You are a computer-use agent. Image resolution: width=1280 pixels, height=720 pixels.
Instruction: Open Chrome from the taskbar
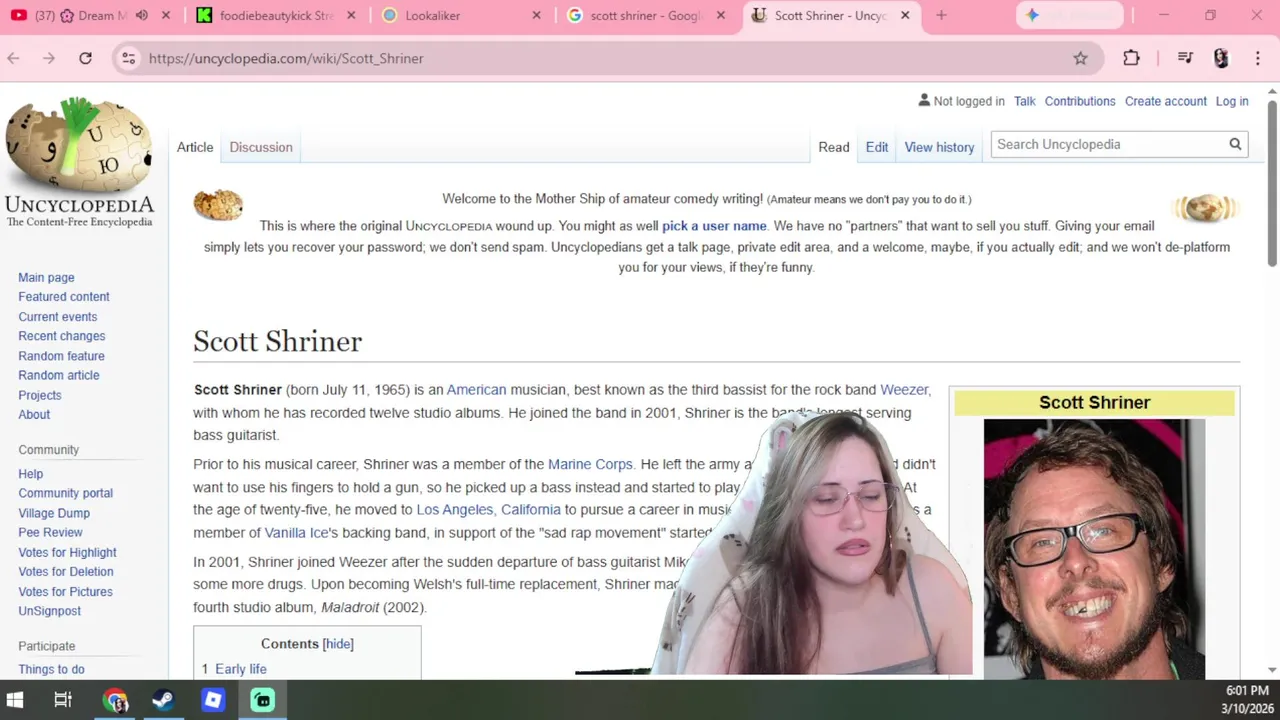[x=115, y=700]
